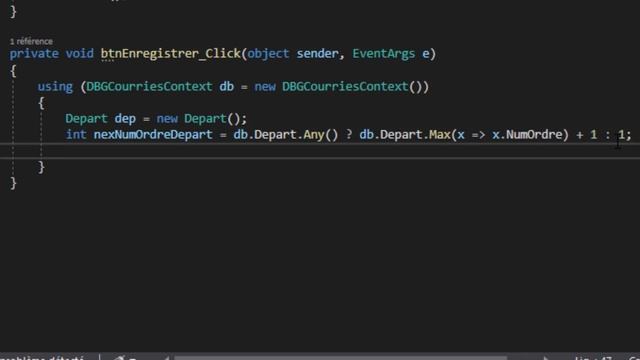
Task: Click the 'object' parameter type keyword
Action: click(268, 54)
